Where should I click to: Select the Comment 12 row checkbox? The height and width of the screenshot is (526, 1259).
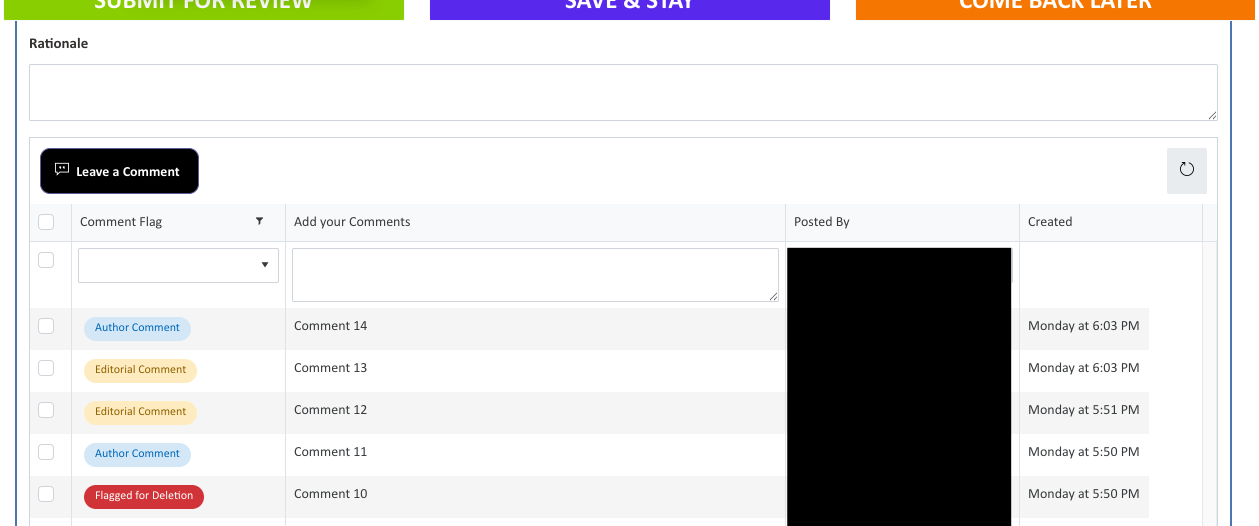coord(46,410)
